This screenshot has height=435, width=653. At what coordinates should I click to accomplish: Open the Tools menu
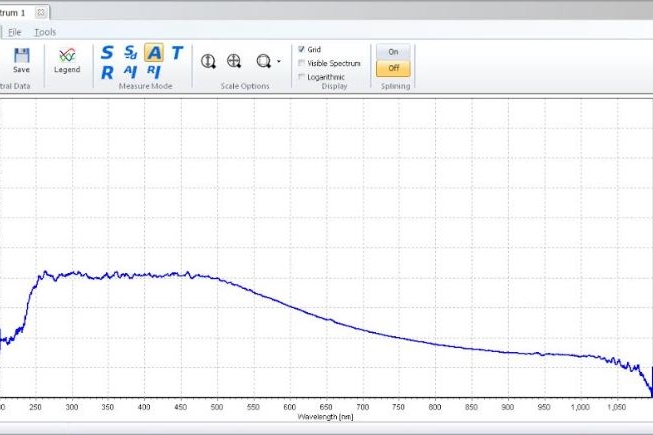(x=45, y=32)
